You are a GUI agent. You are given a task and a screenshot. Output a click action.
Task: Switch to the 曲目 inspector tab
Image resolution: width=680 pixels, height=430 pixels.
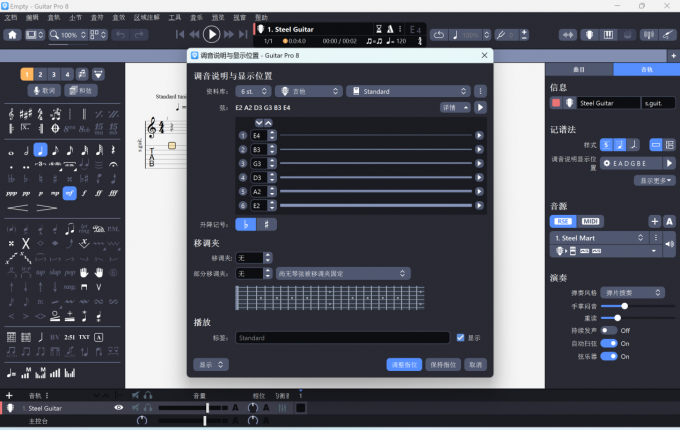coord(579,69)
